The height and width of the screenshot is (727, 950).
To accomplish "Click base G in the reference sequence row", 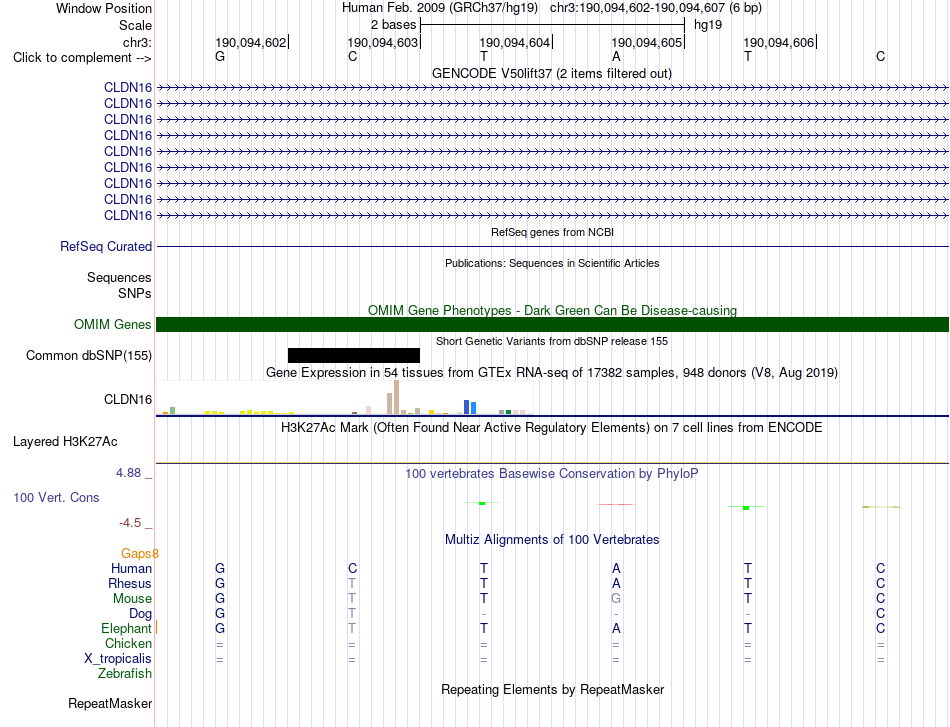I will coord(220,56).
